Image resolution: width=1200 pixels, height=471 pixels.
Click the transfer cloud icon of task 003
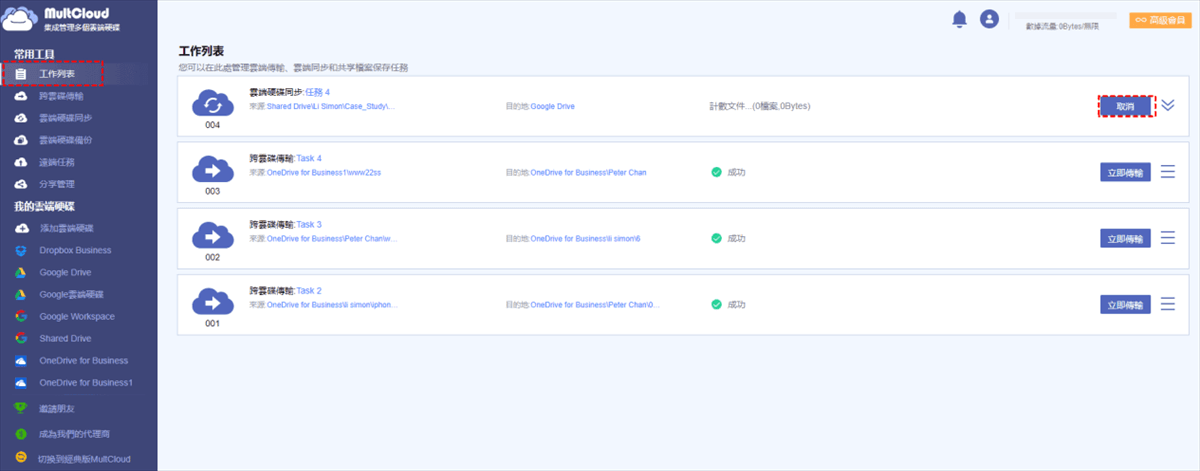click(x=212, y=169)
